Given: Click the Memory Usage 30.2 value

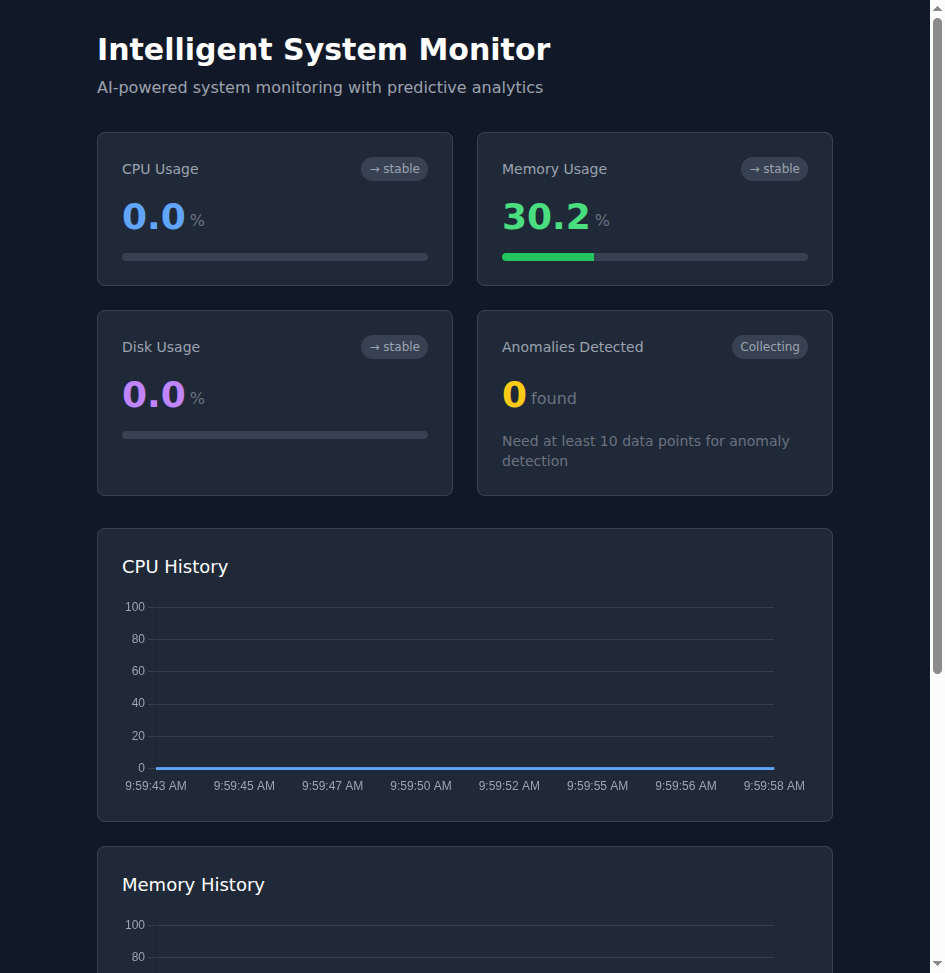Looking at the screenshot, I should pyautogui.click(x=545, y=216).
